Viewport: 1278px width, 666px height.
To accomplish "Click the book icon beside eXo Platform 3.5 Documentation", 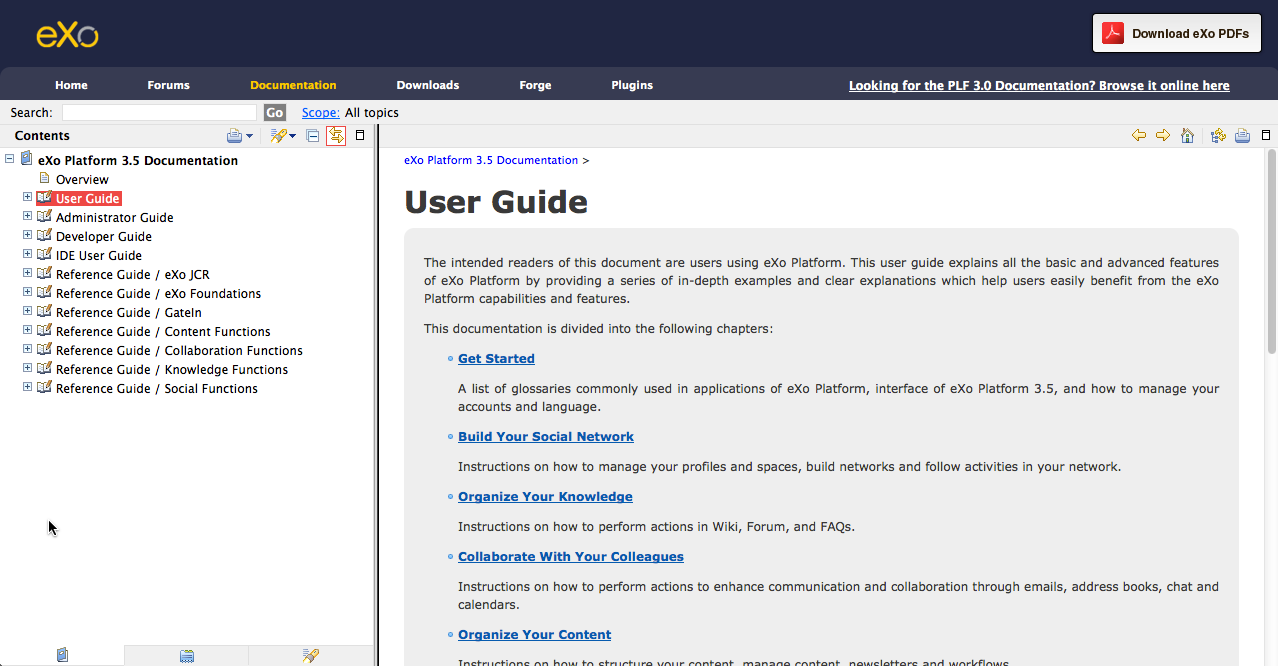I will click(x=27, y=159).
